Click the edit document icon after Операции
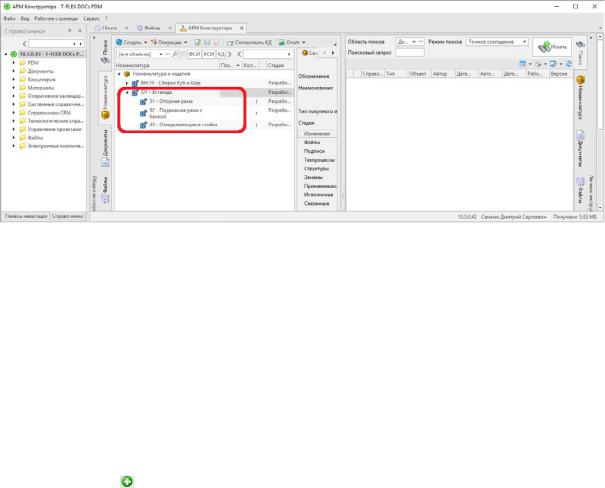The width and height of the screenshot is (605, 488). click(x=198, y=42)
